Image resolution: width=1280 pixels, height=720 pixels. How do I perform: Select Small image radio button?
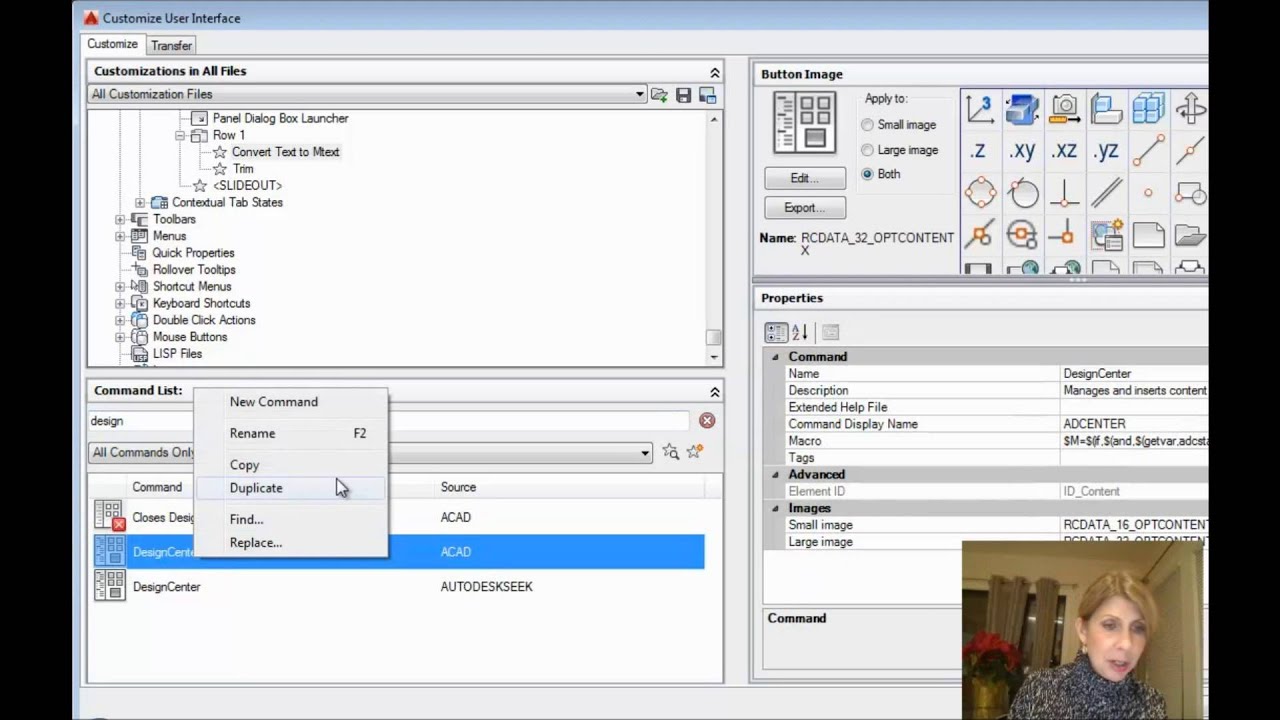[867, 125]
